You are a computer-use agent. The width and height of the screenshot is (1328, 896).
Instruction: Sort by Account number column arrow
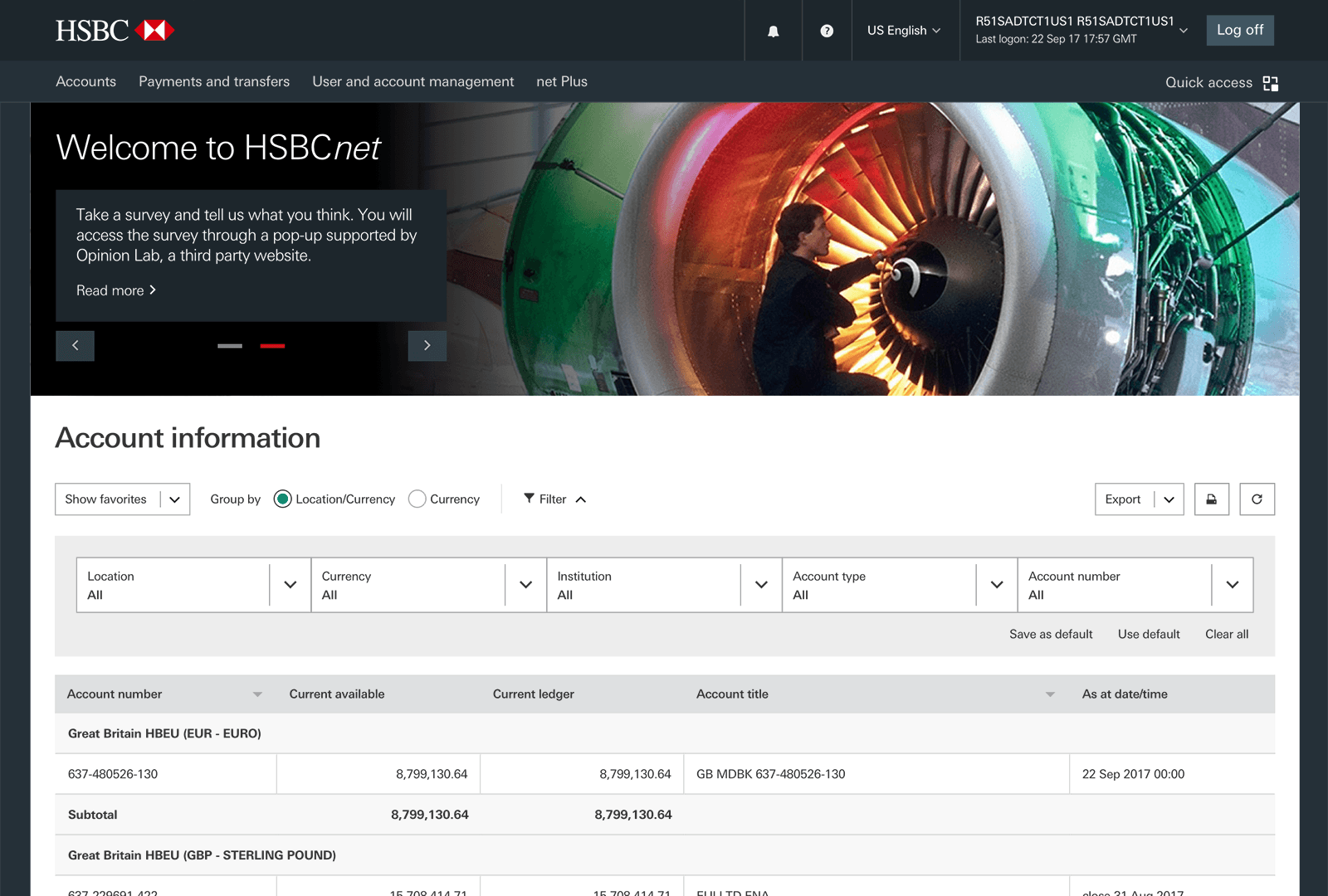pos(257,694)
